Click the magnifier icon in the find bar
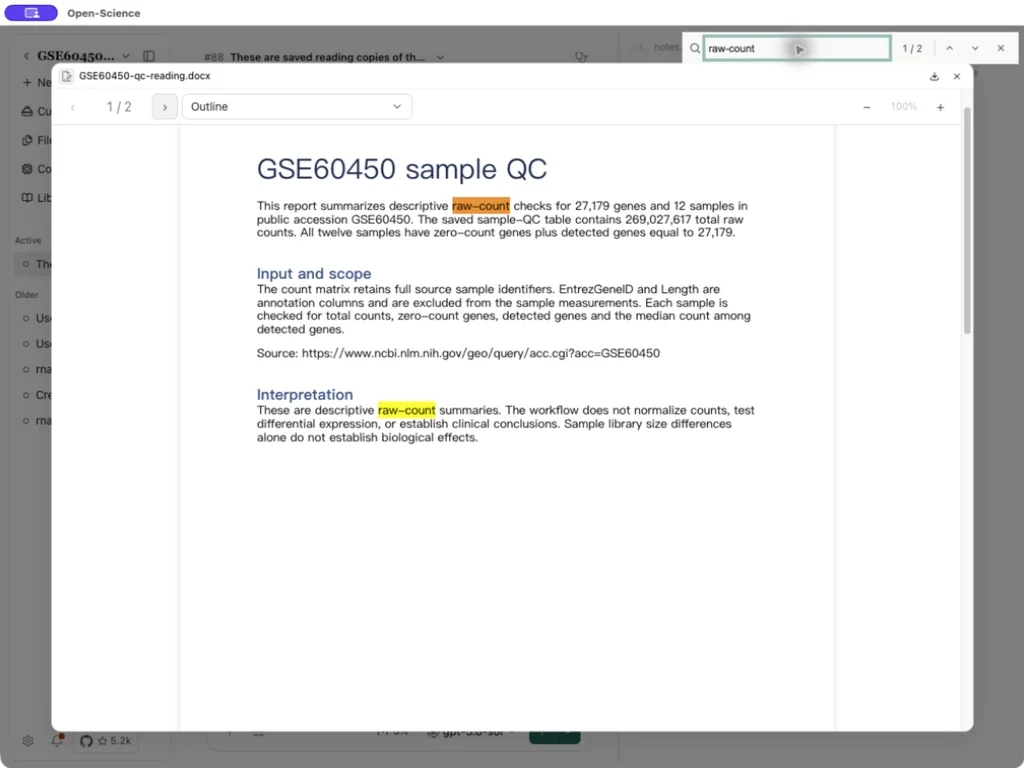This screenshot has height=768, width=1024. (x=695, y=48)
